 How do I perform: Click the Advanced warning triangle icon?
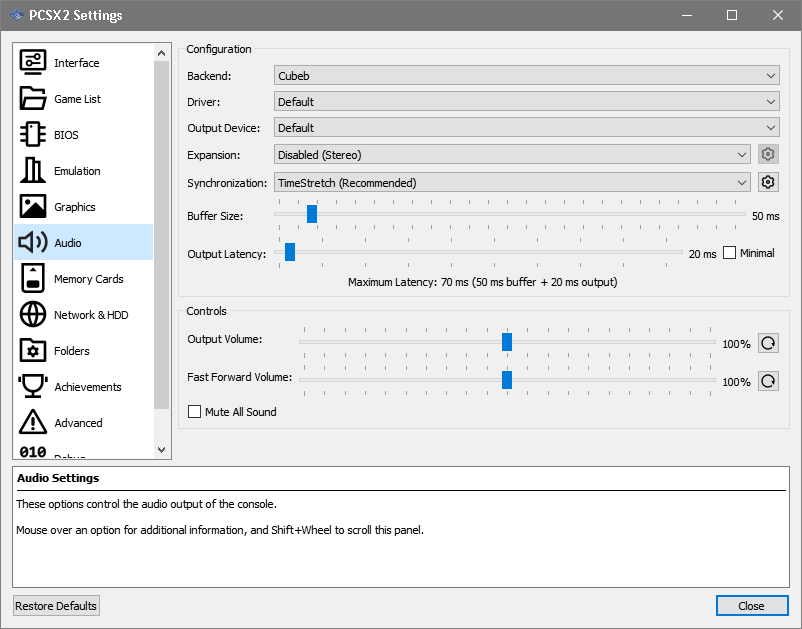[33, 422]
